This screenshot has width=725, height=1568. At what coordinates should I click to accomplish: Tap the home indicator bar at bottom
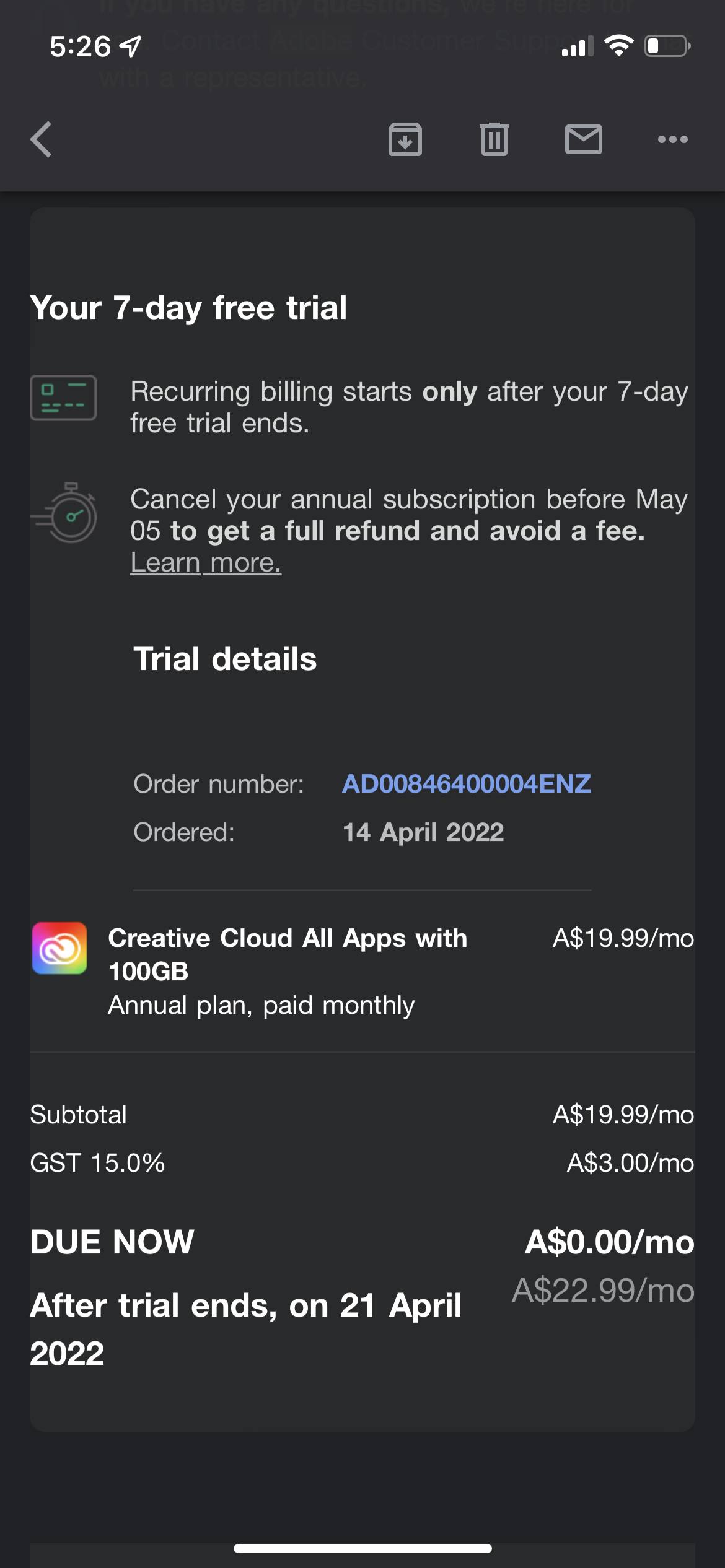coord(362,1548)
